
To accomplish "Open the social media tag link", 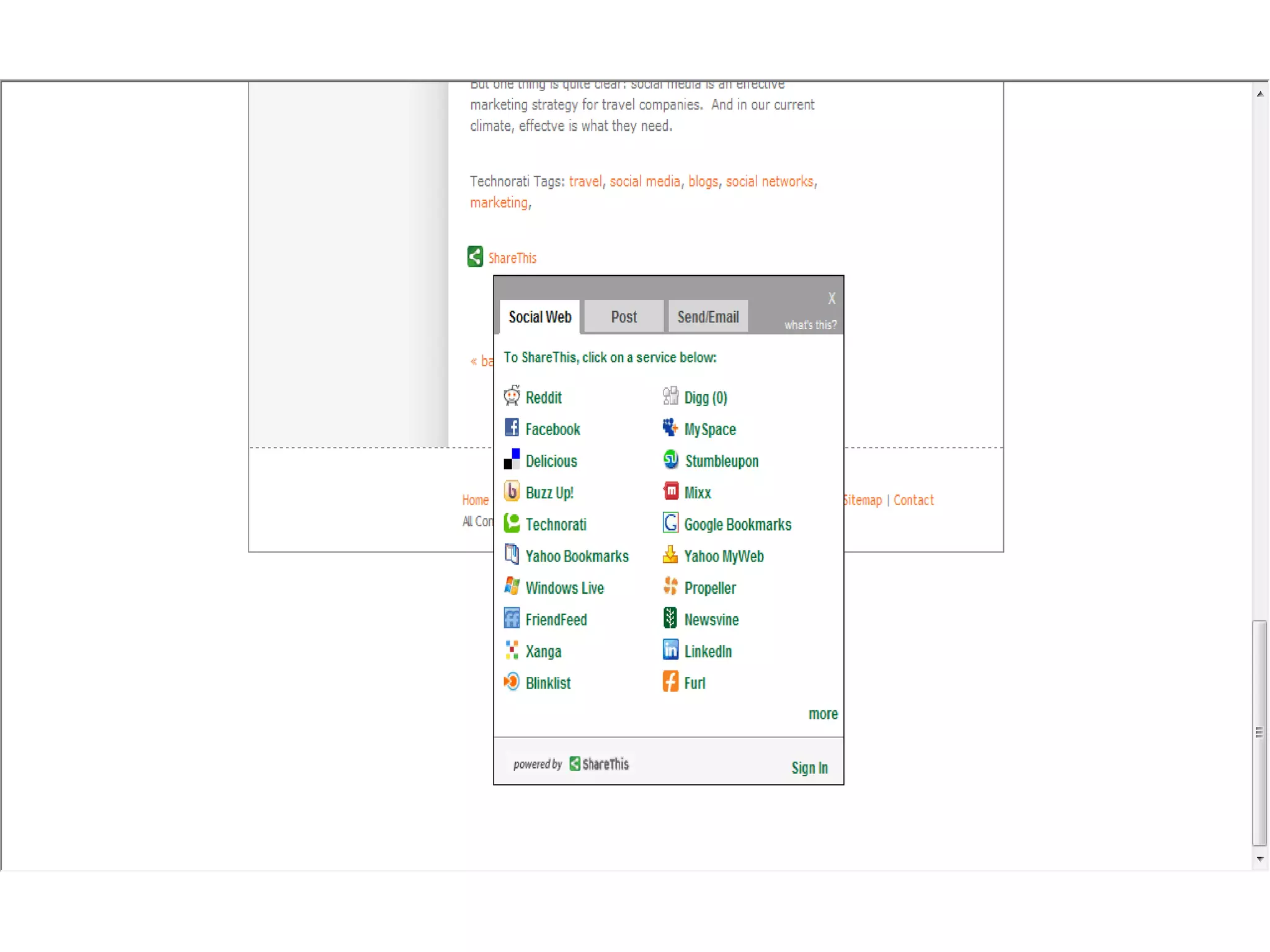I will pyautogui.click(x=645, y=181).
